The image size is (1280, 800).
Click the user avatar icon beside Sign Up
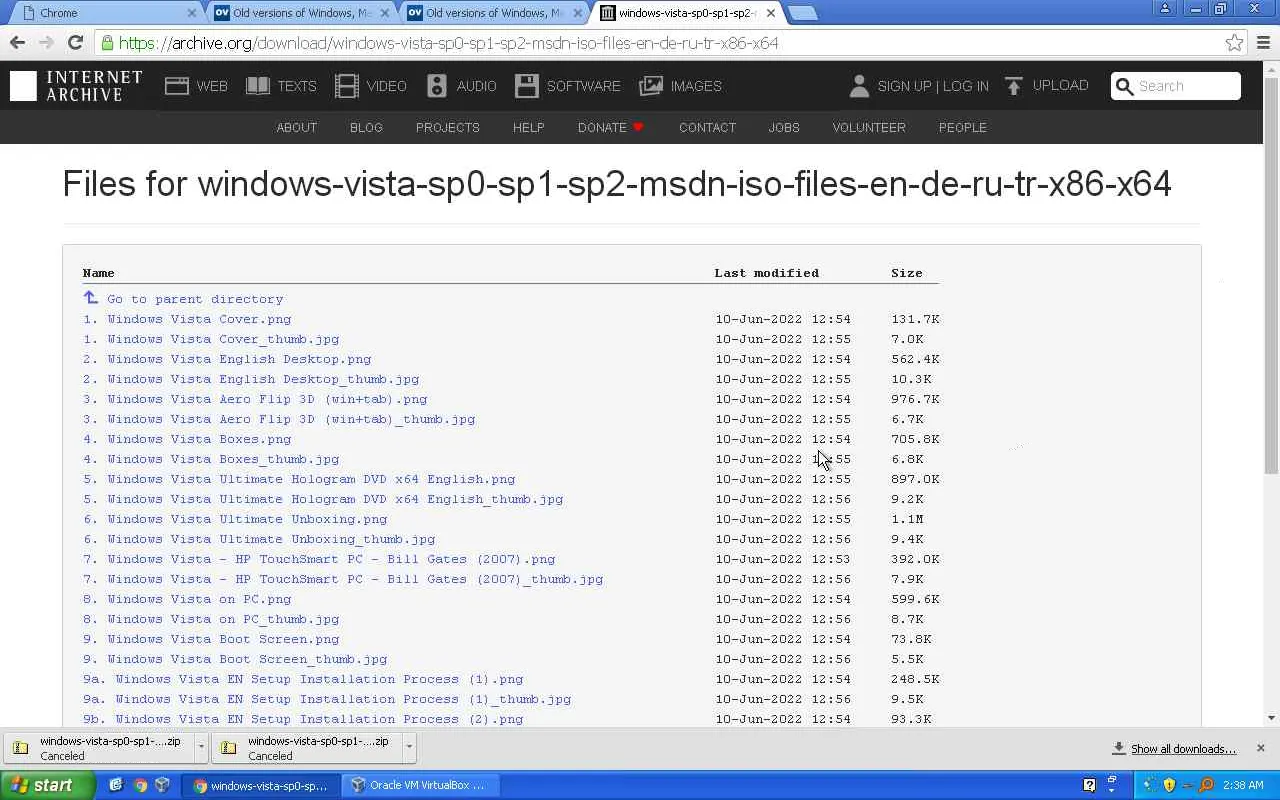point(859,86)
